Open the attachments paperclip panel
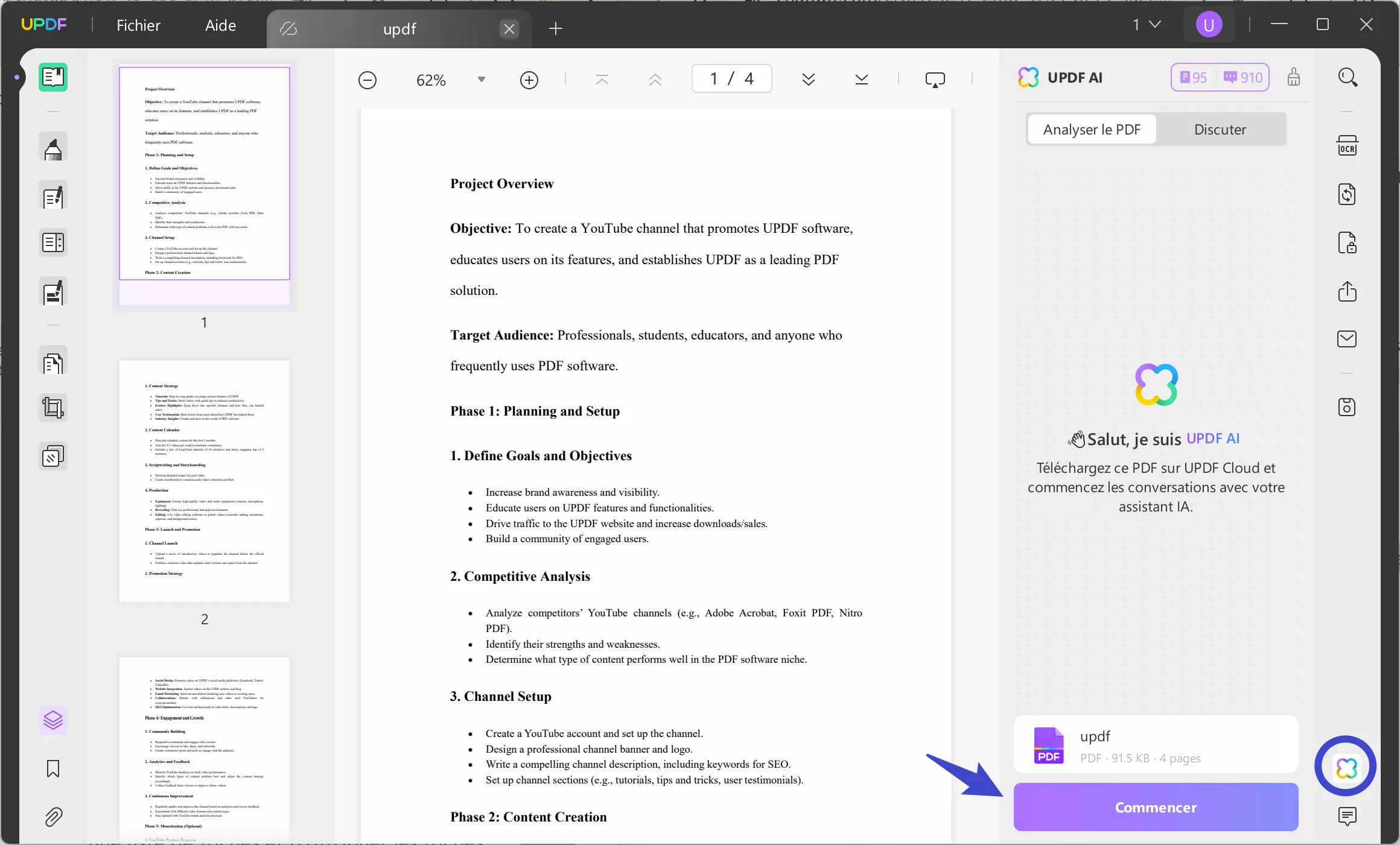Screen dimensions: 1400x845 coord(53,817)
